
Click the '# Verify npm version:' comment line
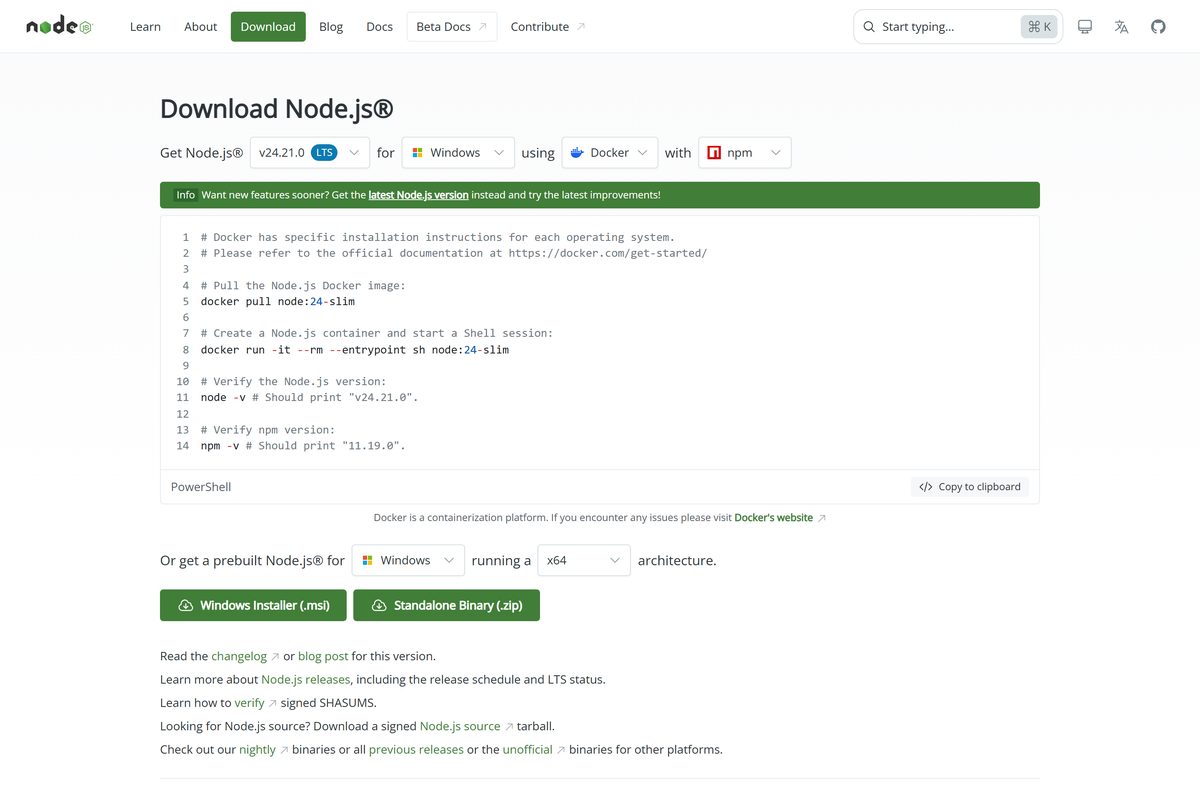(x=268, y=429)
